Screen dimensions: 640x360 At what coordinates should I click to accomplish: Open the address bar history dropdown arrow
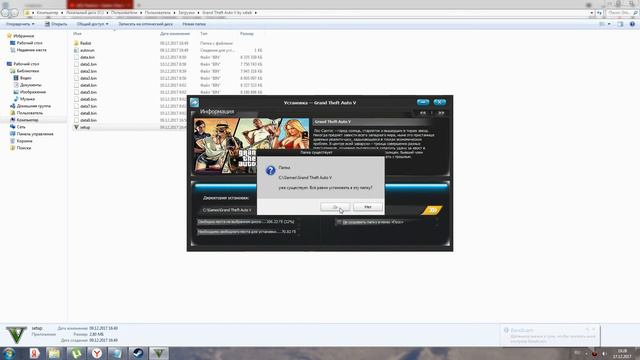[591, 13]
